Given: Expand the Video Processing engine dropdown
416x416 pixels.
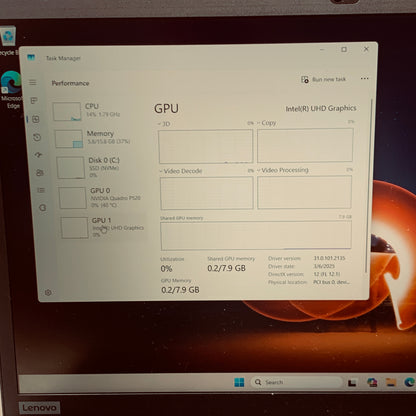Looking at the screenshot, I should 283,170.
